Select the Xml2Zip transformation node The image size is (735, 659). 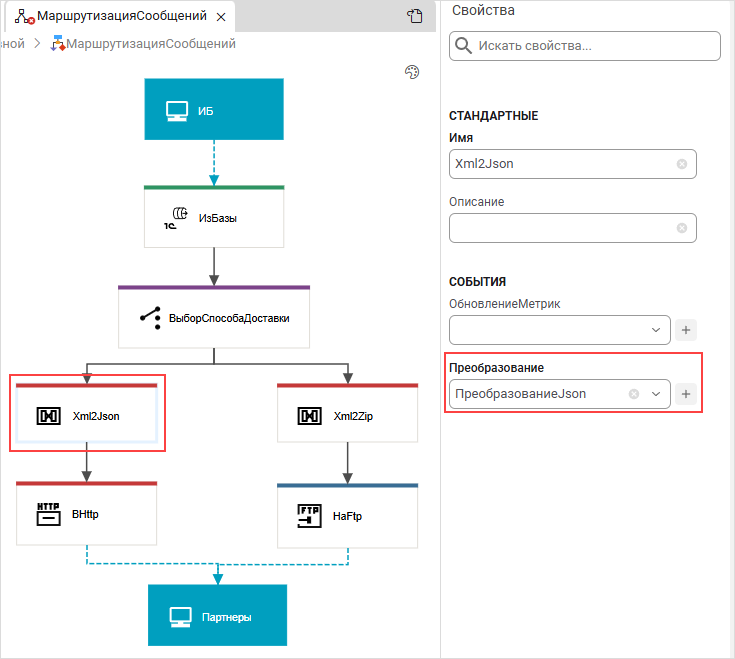347,415
